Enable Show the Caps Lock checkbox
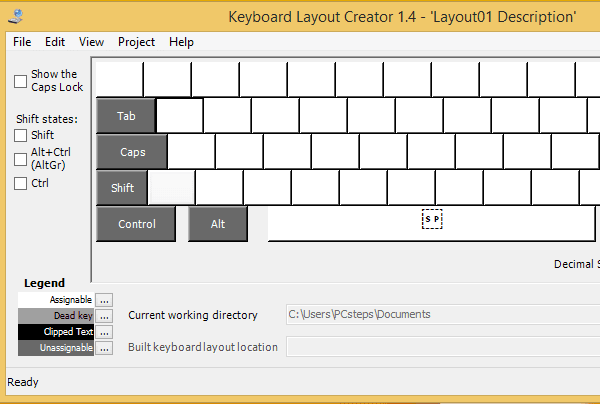The height and width of the screenshot is (404, 600). click(20, 81)
